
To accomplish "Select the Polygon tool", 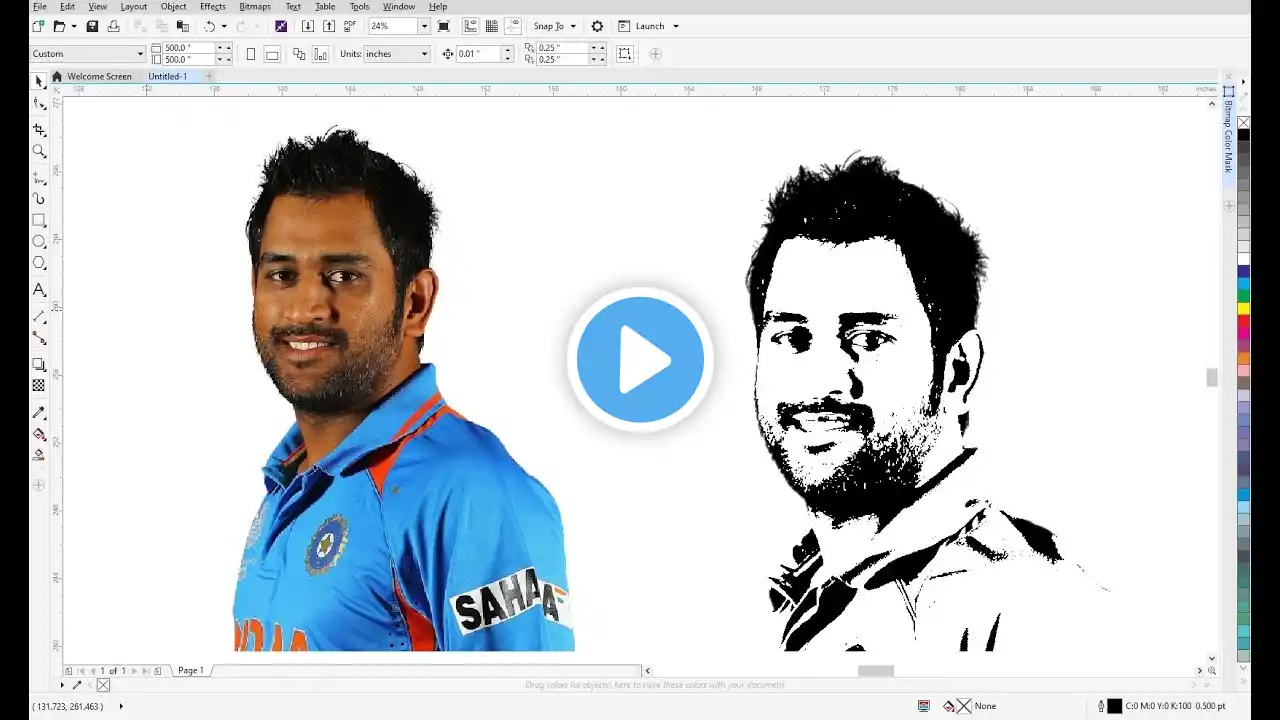I will pyautogui.click(x=39, y=263).
